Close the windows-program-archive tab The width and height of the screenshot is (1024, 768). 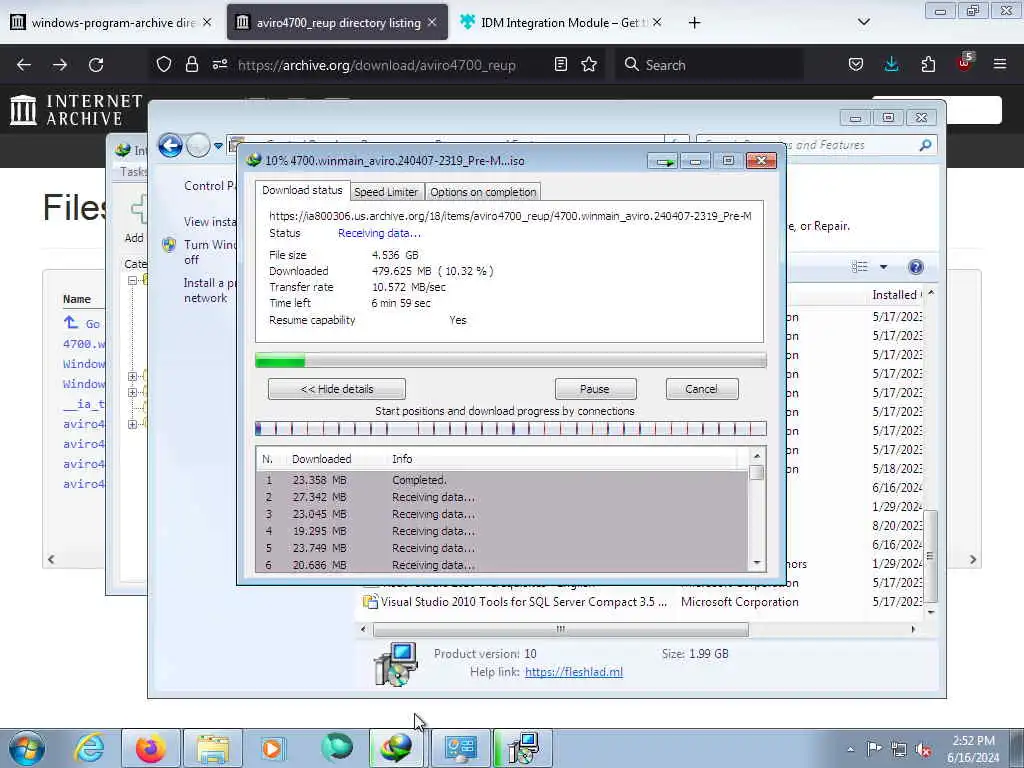207,22
